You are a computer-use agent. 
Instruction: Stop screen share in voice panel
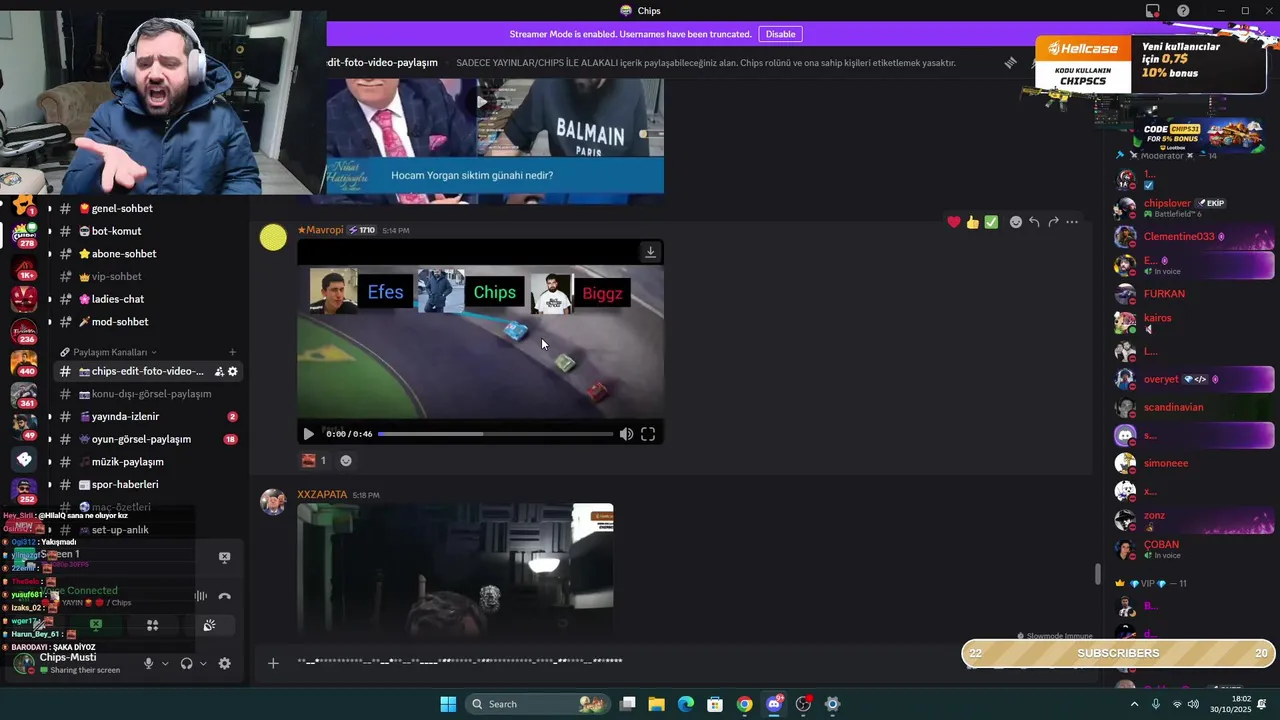coord(96,625)
